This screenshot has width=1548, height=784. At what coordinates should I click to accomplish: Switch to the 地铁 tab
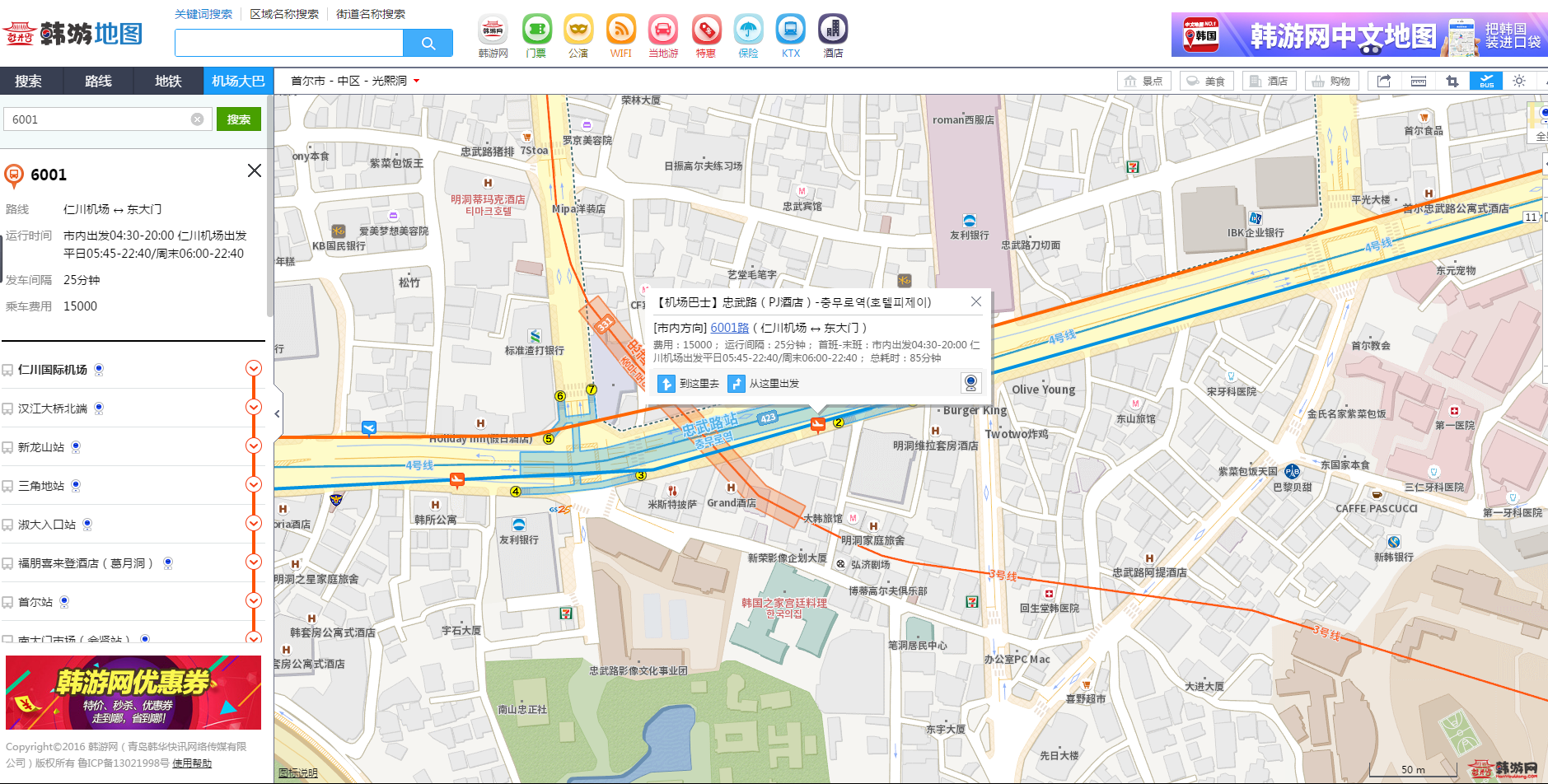[168, 81]
